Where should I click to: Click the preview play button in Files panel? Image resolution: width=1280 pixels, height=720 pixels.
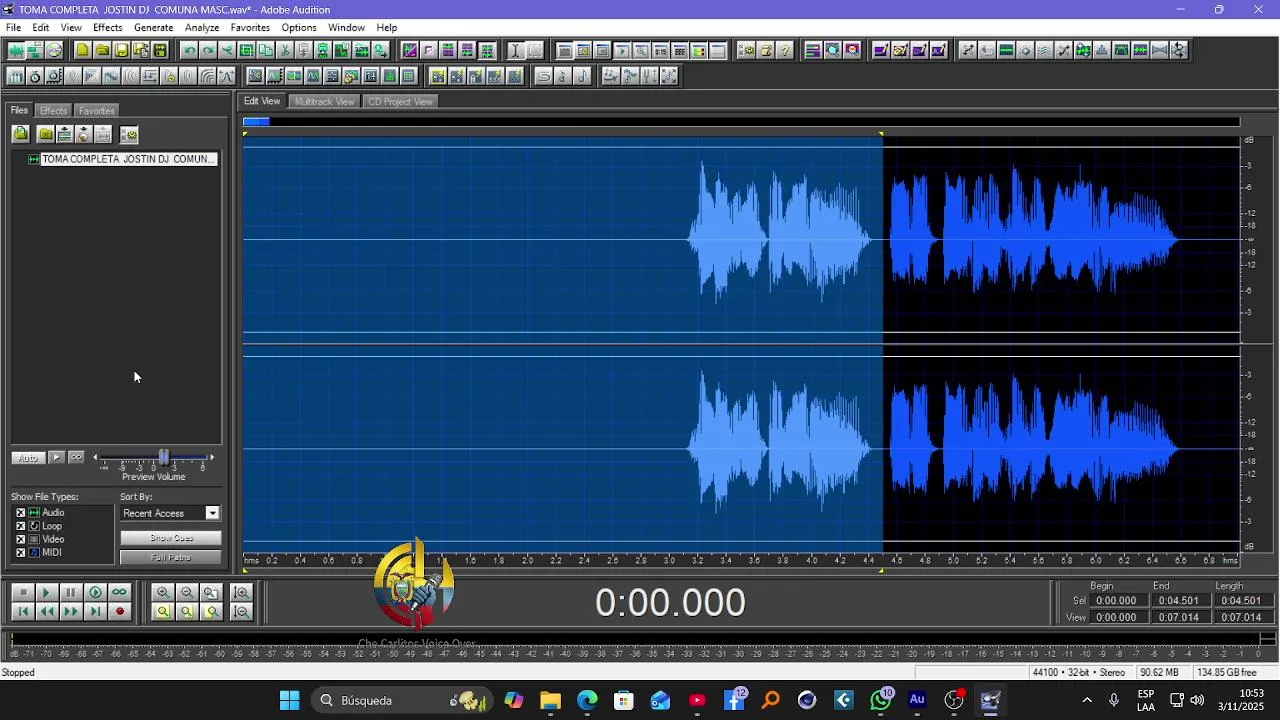(56, 457)
